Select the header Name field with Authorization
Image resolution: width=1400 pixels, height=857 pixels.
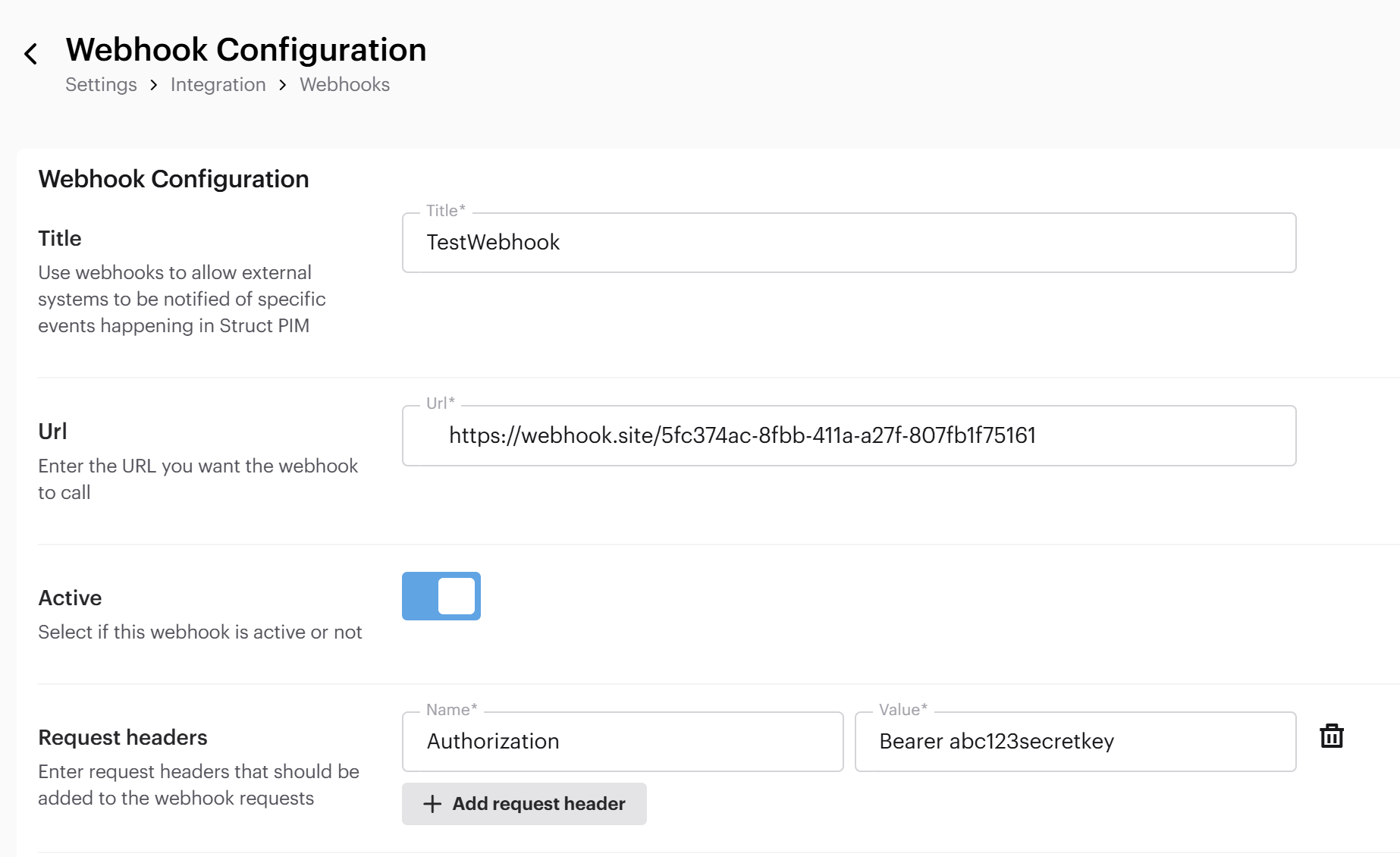click(622, 742)
